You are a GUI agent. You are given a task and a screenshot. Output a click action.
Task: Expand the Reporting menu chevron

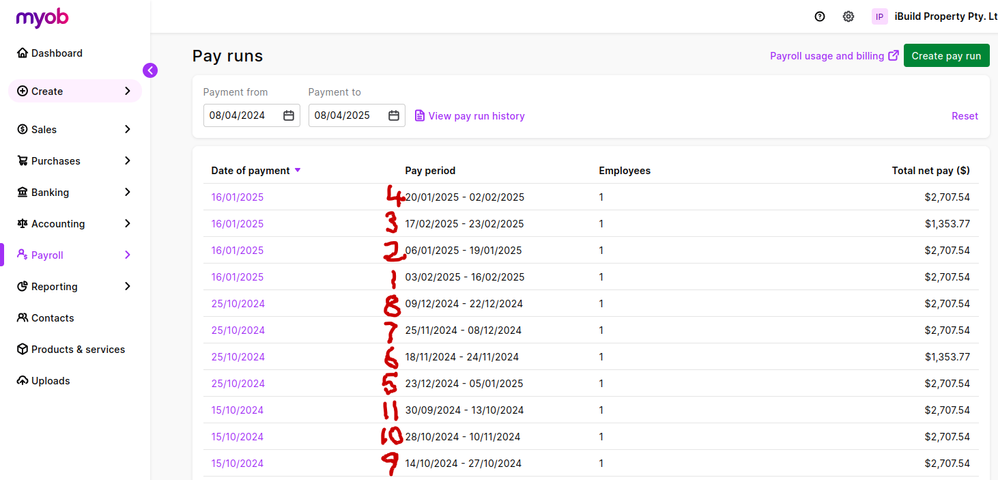pos(127,286)
